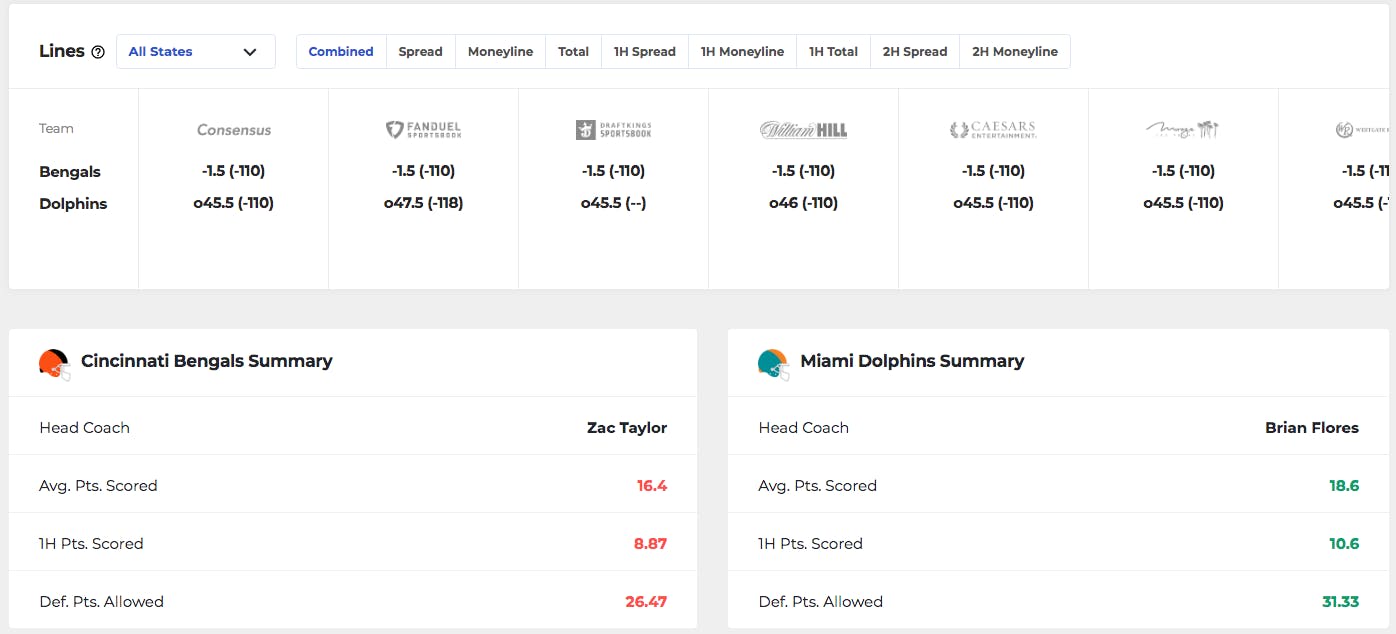Click the Lines help question mark icon
The height and width of the screenshot is (634, 1396).
98,52
